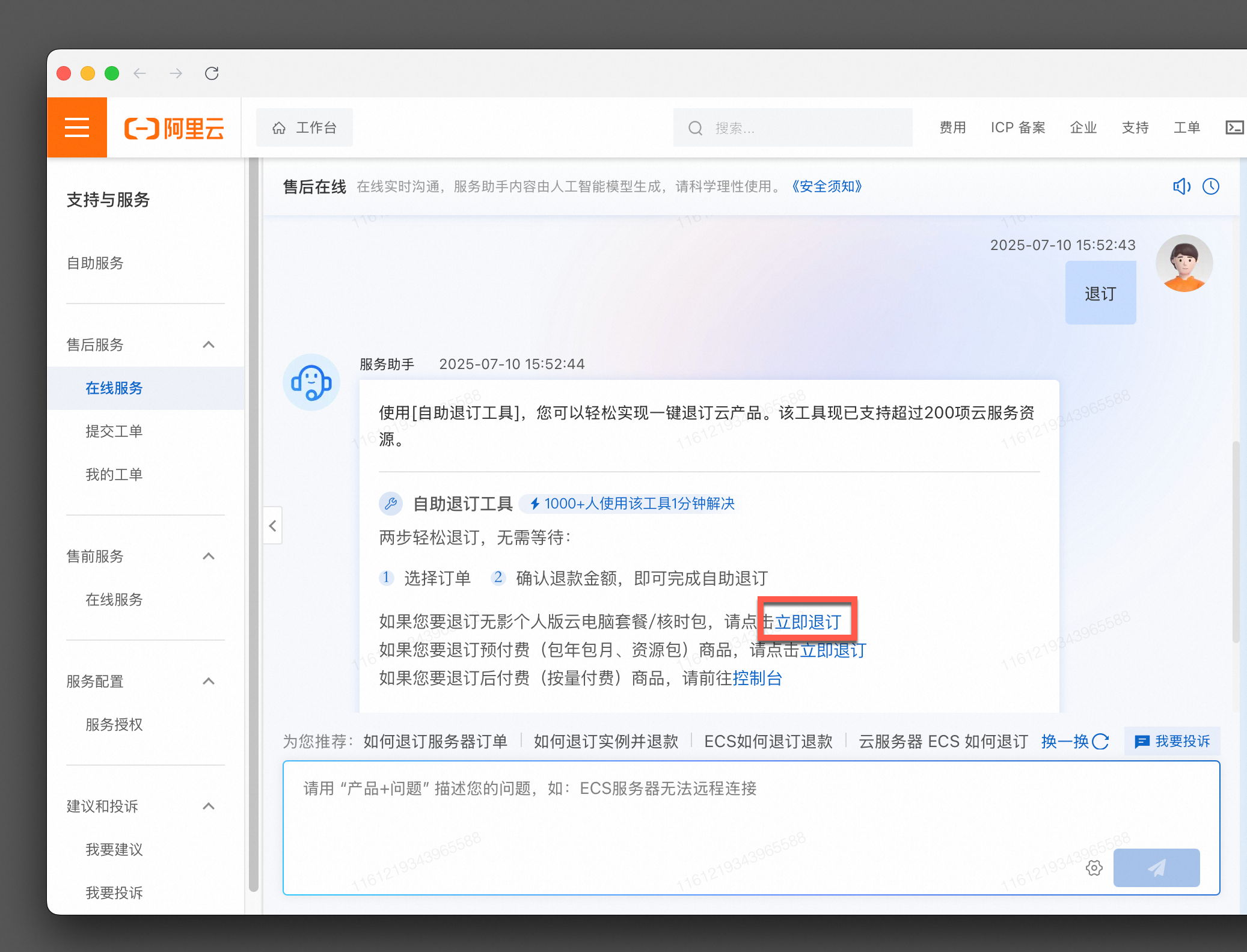Open the 企业 menu
This screenshot has width=1247, height=952.
tap(1083, 127)
